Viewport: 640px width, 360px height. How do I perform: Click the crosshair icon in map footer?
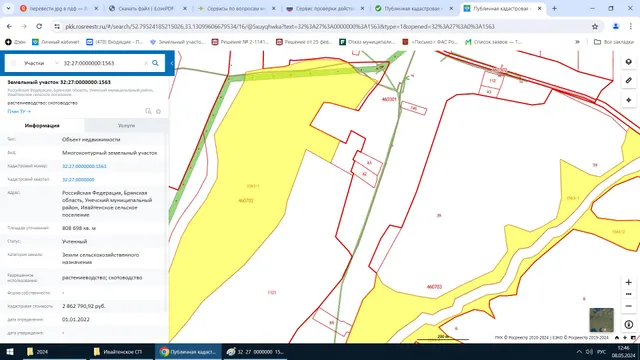(625, 338)
